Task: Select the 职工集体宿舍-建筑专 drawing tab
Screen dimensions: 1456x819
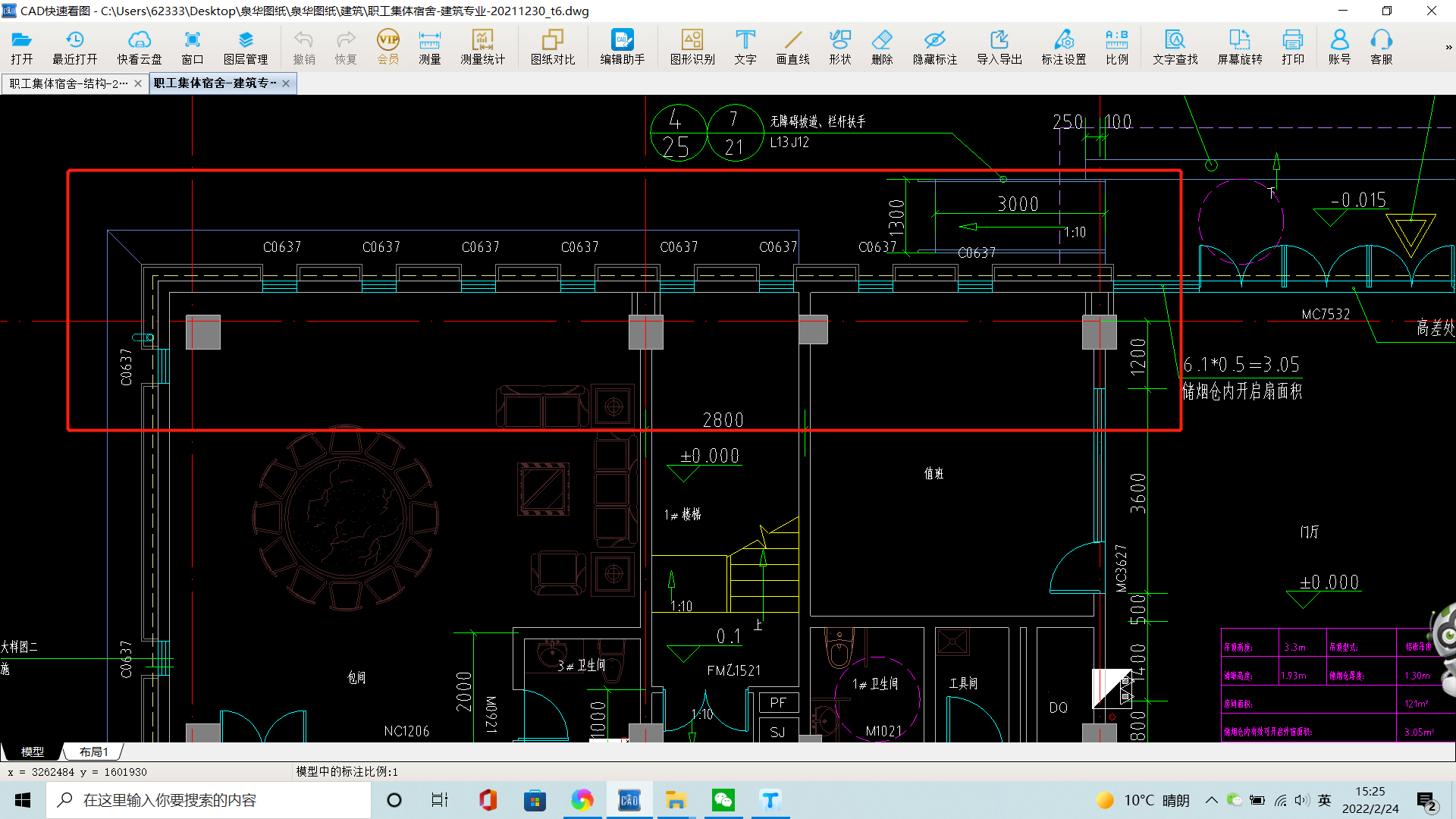Action: coord(215,83)
